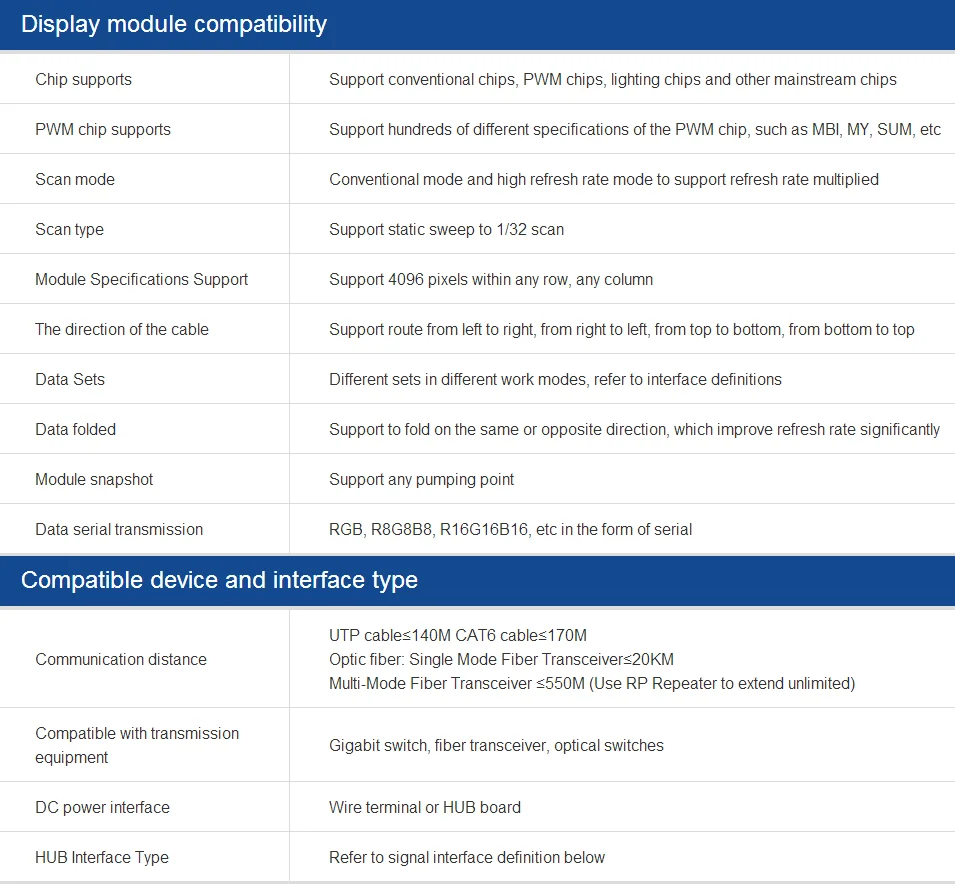Click the HUB Interface Type label
The width and height of the screenshot is (955, 884).
[102, 858]
